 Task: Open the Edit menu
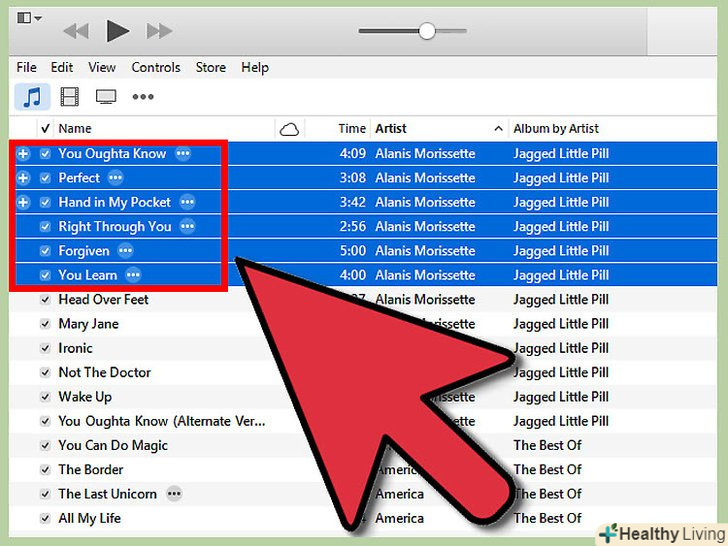62,68
